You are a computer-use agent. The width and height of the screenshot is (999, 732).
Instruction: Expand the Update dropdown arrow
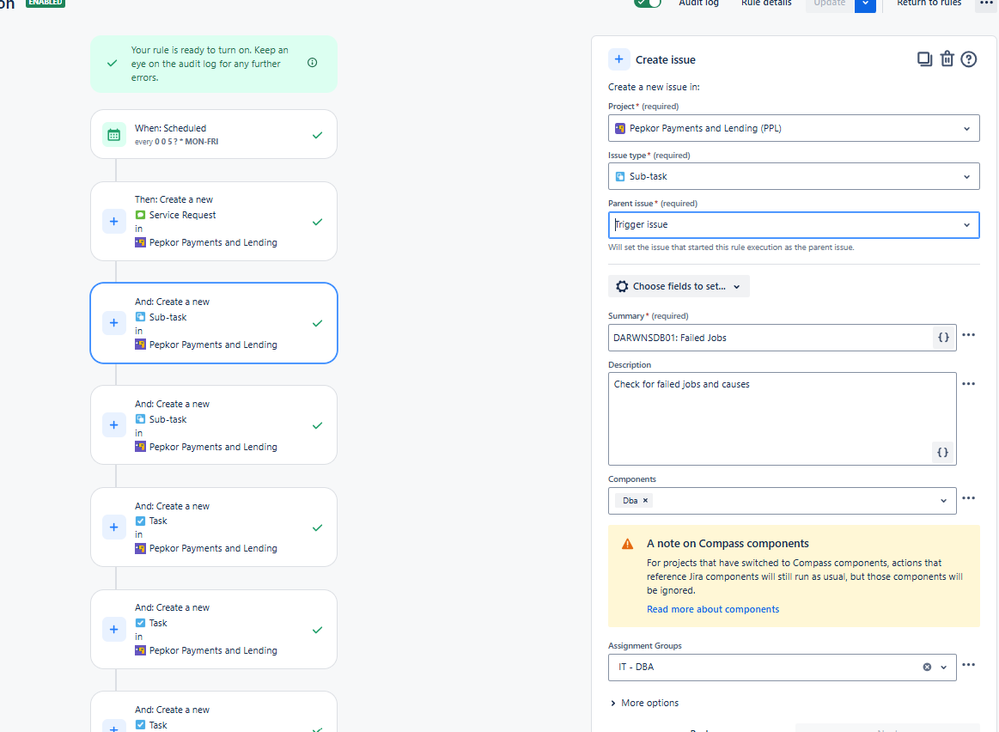coord(865,4)
